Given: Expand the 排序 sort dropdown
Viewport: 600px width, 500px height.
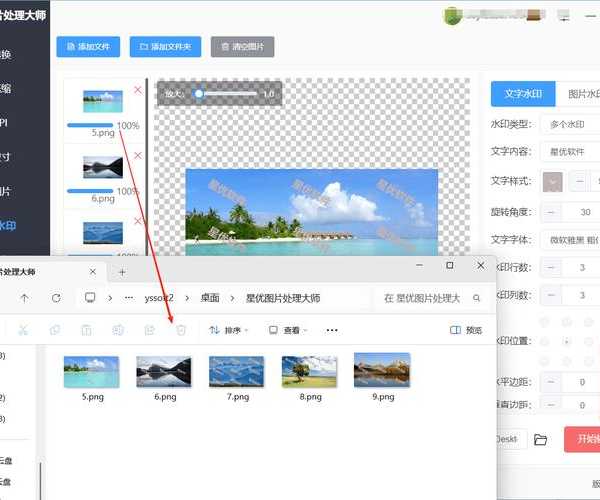Looking at the screenshot, I should click(x=230, y=330).
